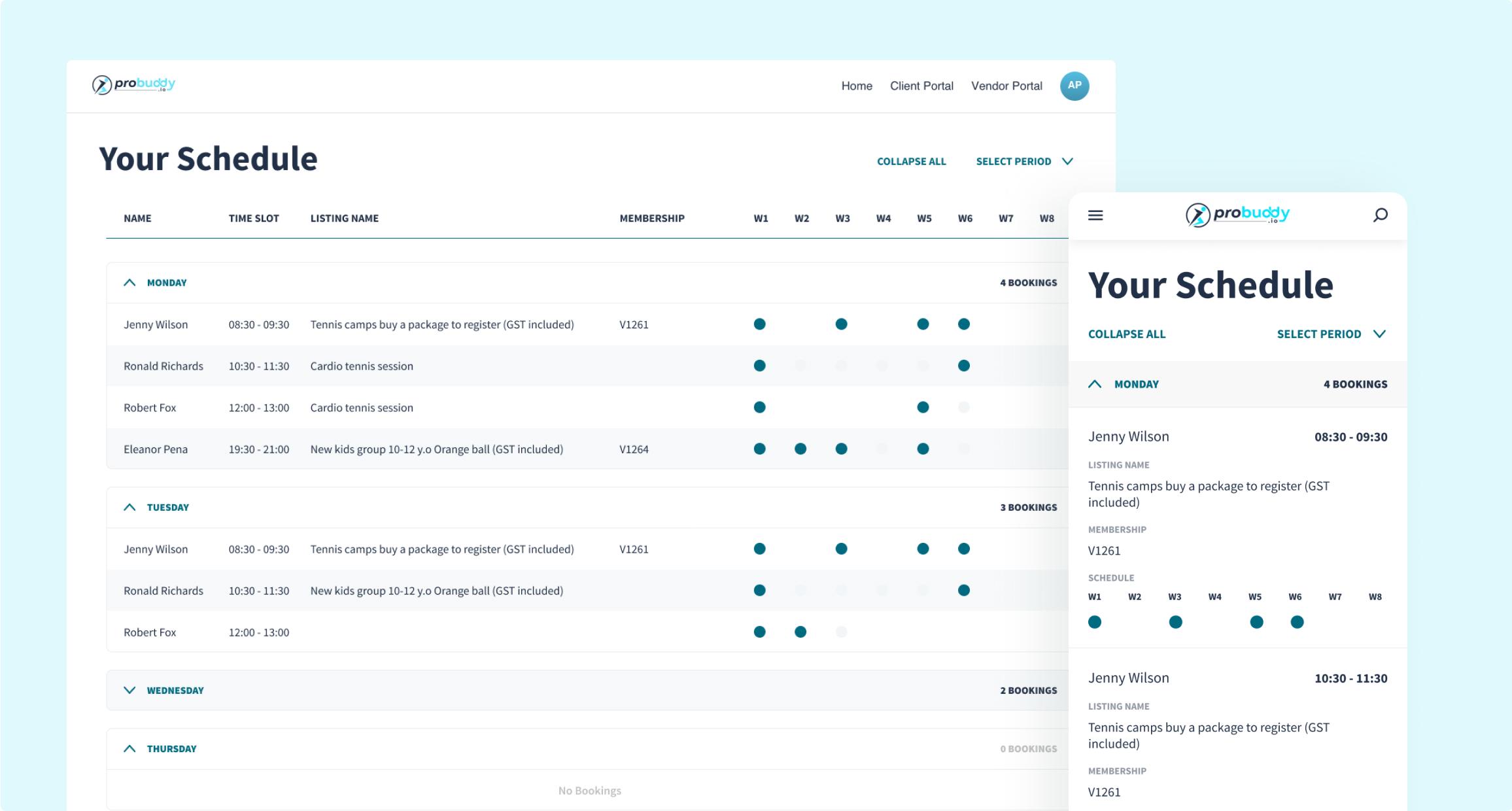Select Eleanor Pena name in Monday
Viewport: 1512px width, 811px height.
(x=156, y=449)
